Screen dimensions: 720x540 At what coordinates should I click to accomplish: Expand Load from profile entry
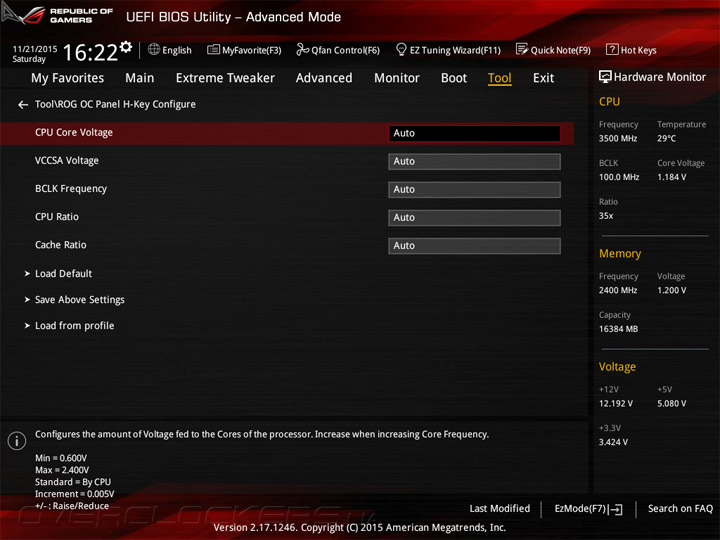pyautogui.click(x=74, y=326)
